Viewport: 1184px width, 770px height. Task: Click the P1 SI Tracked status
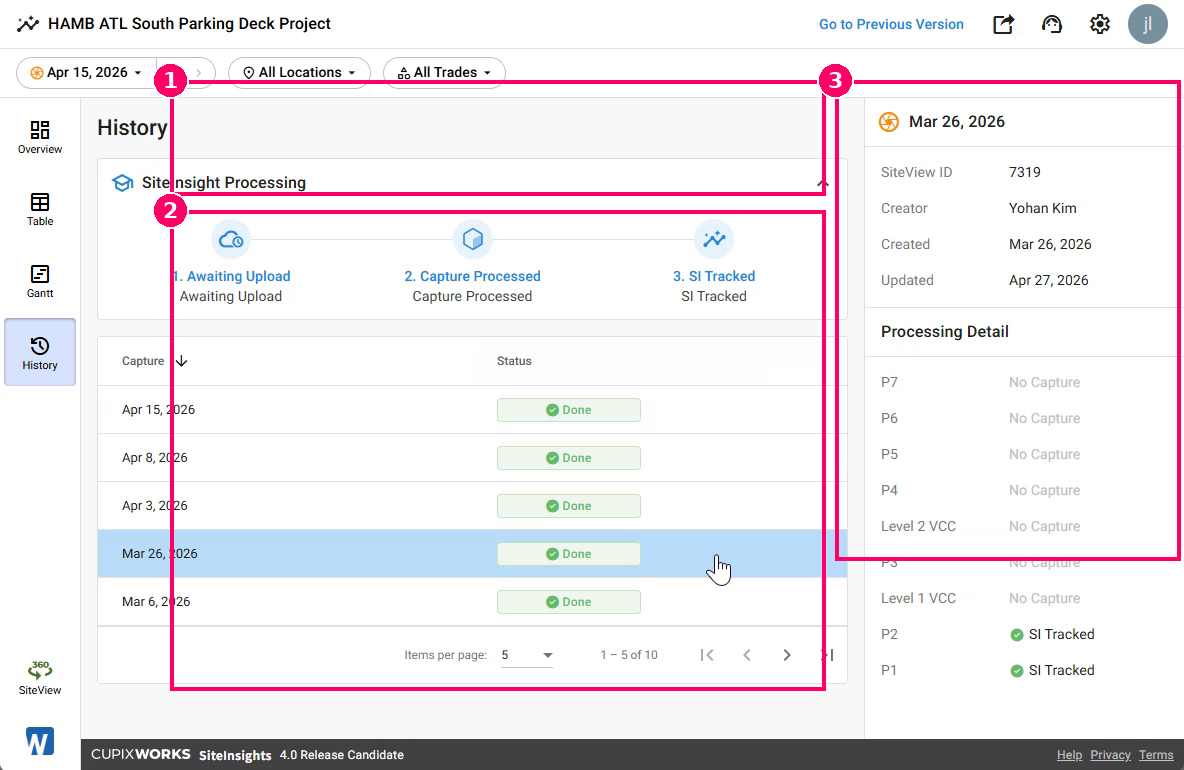pos(1053,670)
